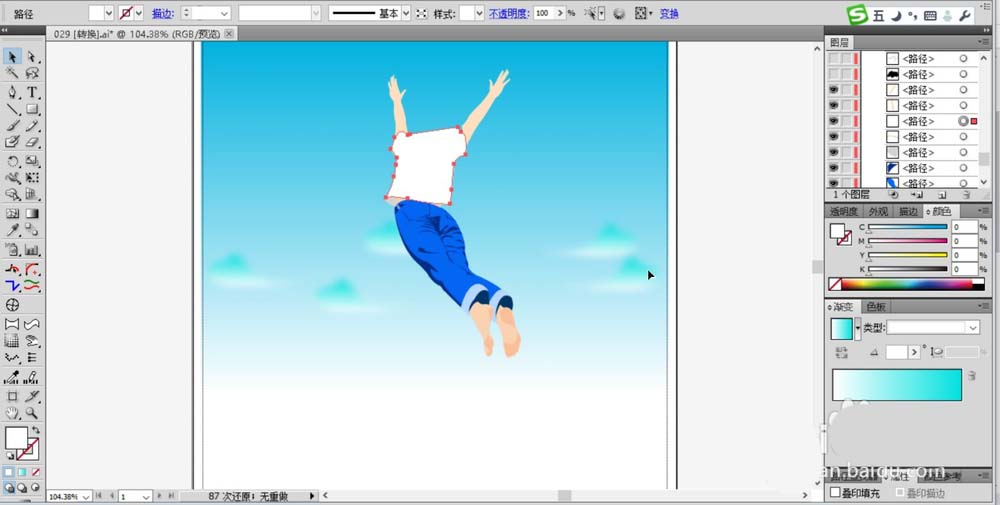Image resolution: width=1000 pixels, height=505 pixels.
Task: Select the Selection tool
Action: coord(12,58)
